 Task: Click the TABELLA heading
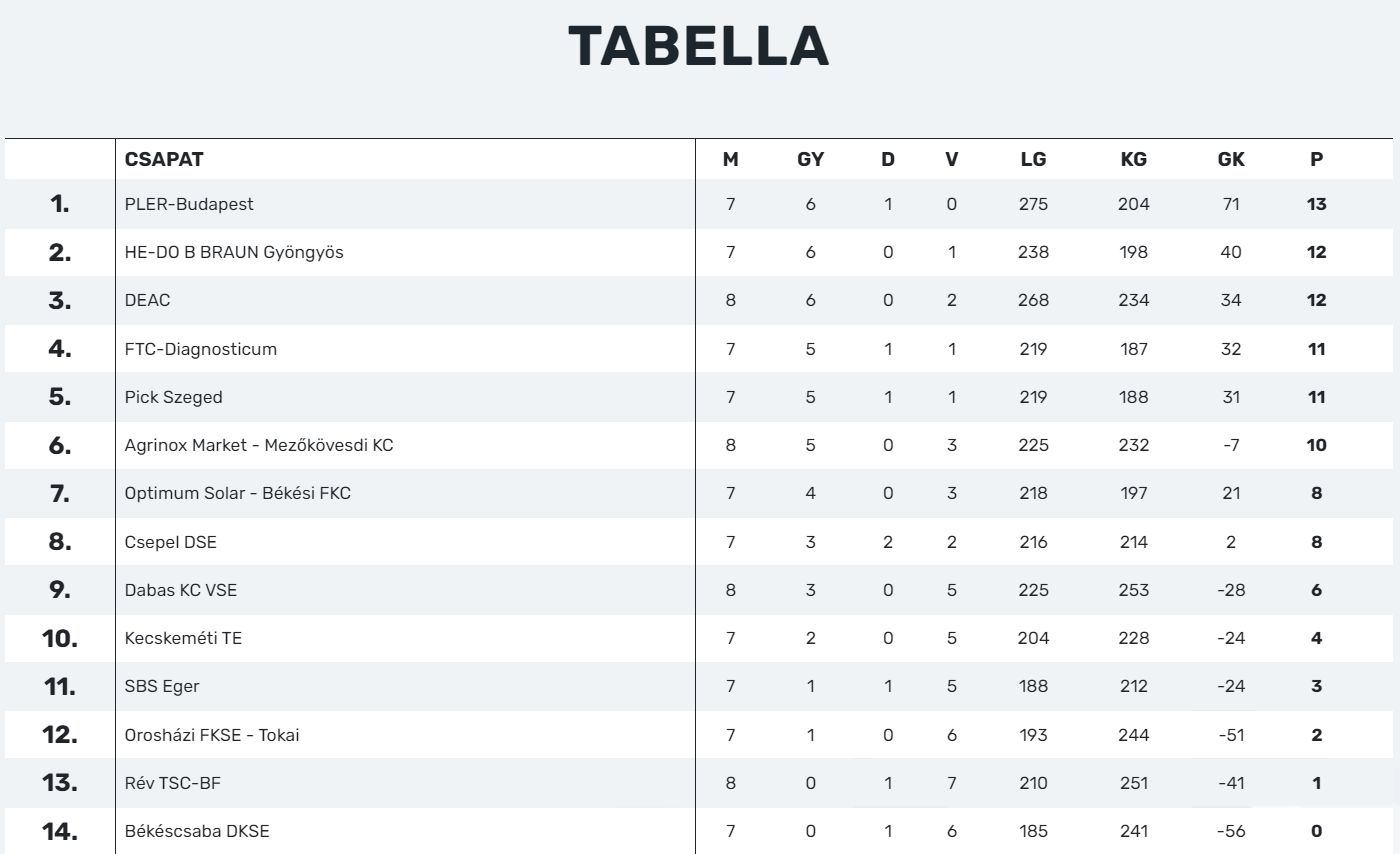click(698, 46)
